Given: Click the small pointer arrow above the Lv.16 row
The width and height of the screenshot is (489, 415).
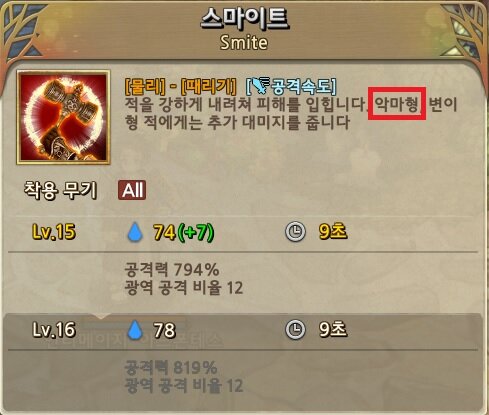Looking at the screenshot, I should [101, 316].
